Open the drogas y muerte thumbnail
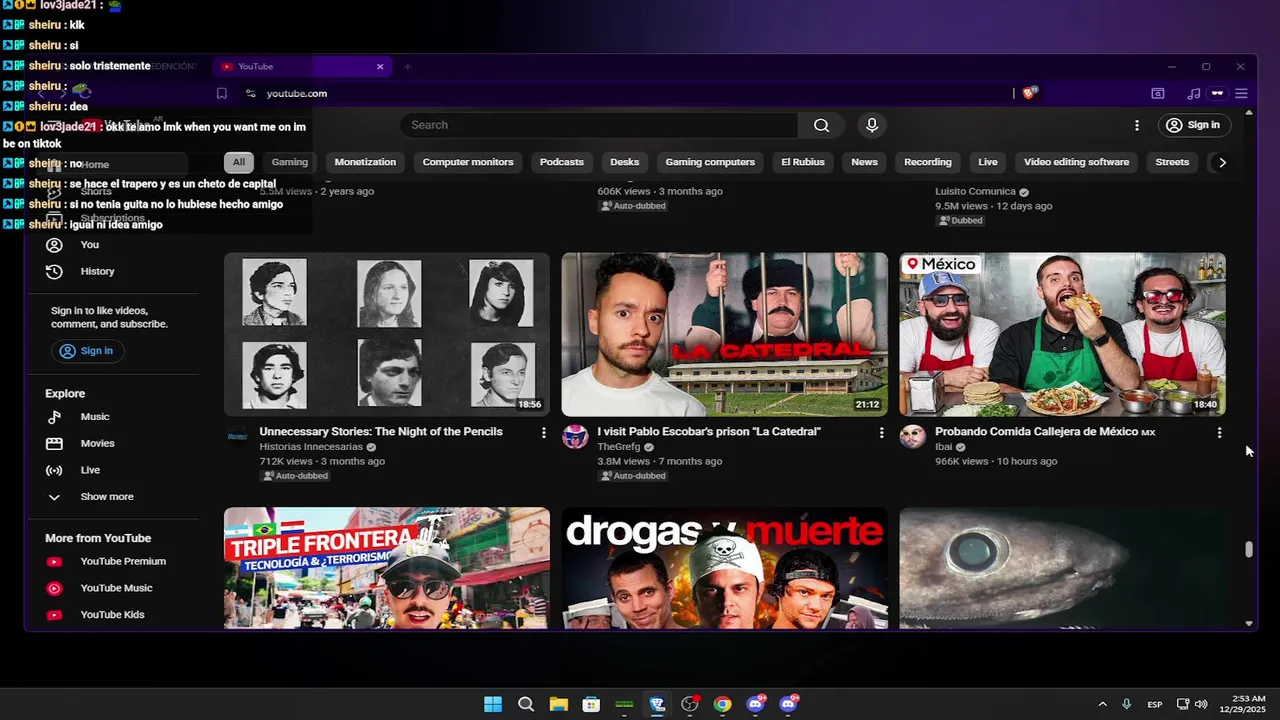This screenshot has width=1280, height=720. coord(724,568)
